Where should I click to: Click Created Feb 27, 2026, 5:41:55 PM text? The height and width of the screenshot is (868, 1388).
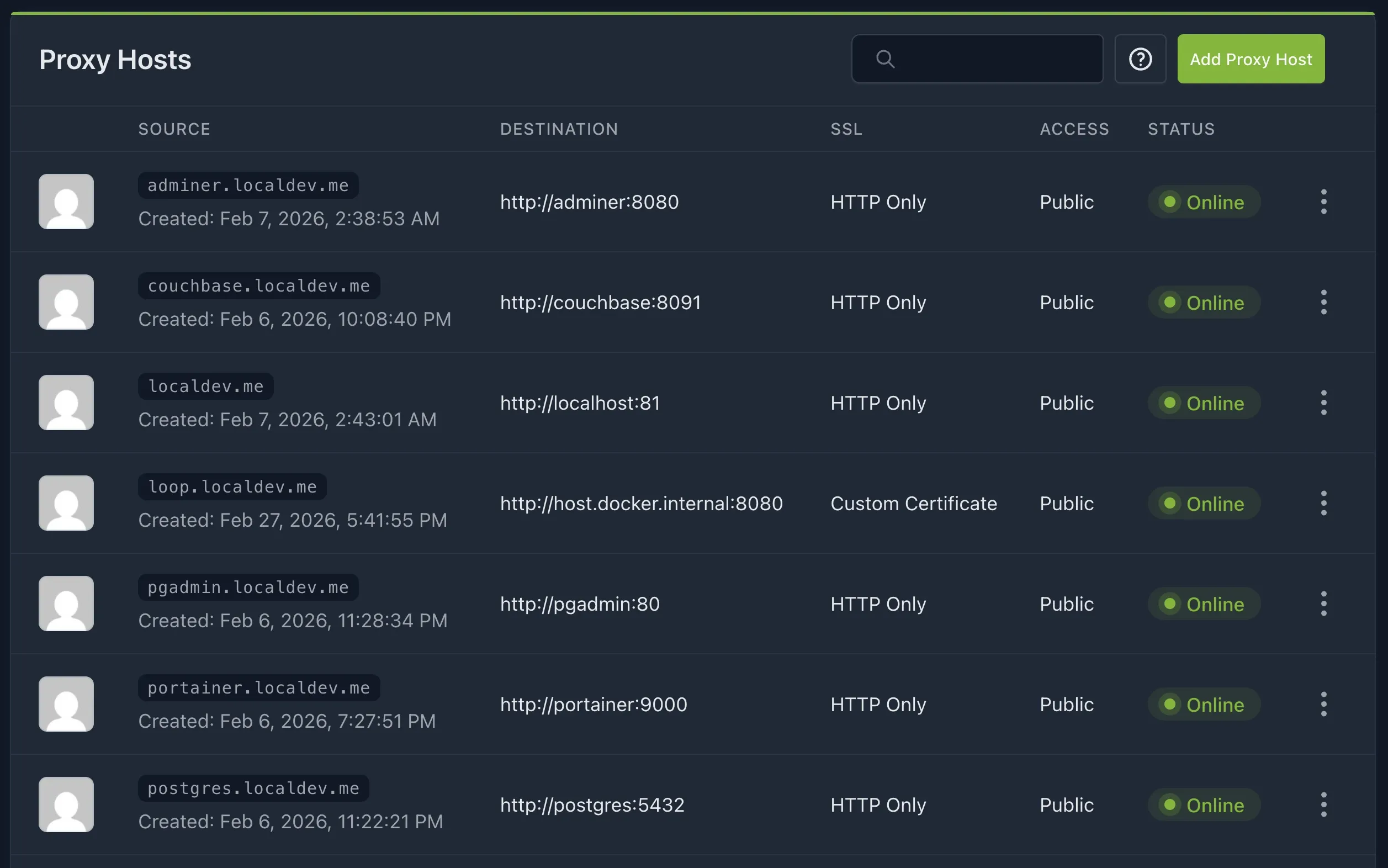pos(293,520)
